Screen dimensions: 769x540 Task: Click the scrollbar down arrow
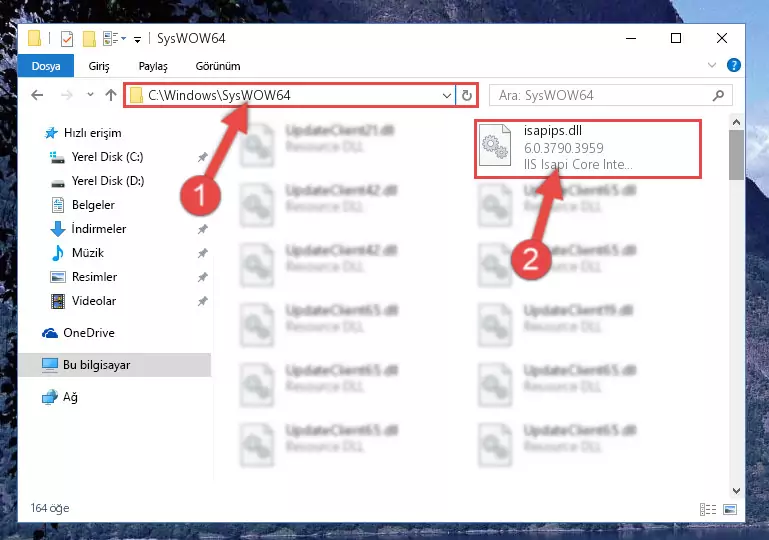736,490
